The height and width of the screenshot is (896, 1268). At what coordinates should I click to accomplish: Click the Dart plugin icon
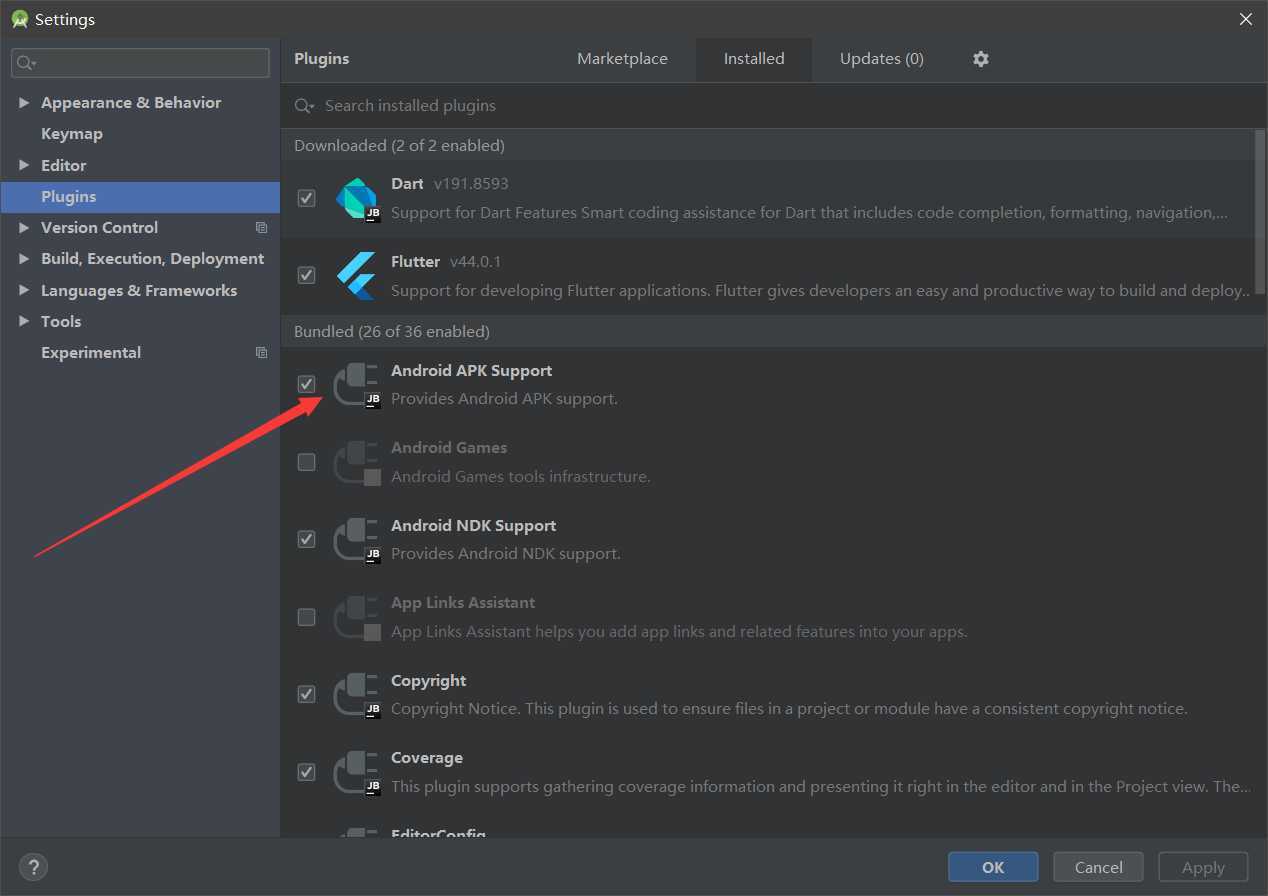356,198
